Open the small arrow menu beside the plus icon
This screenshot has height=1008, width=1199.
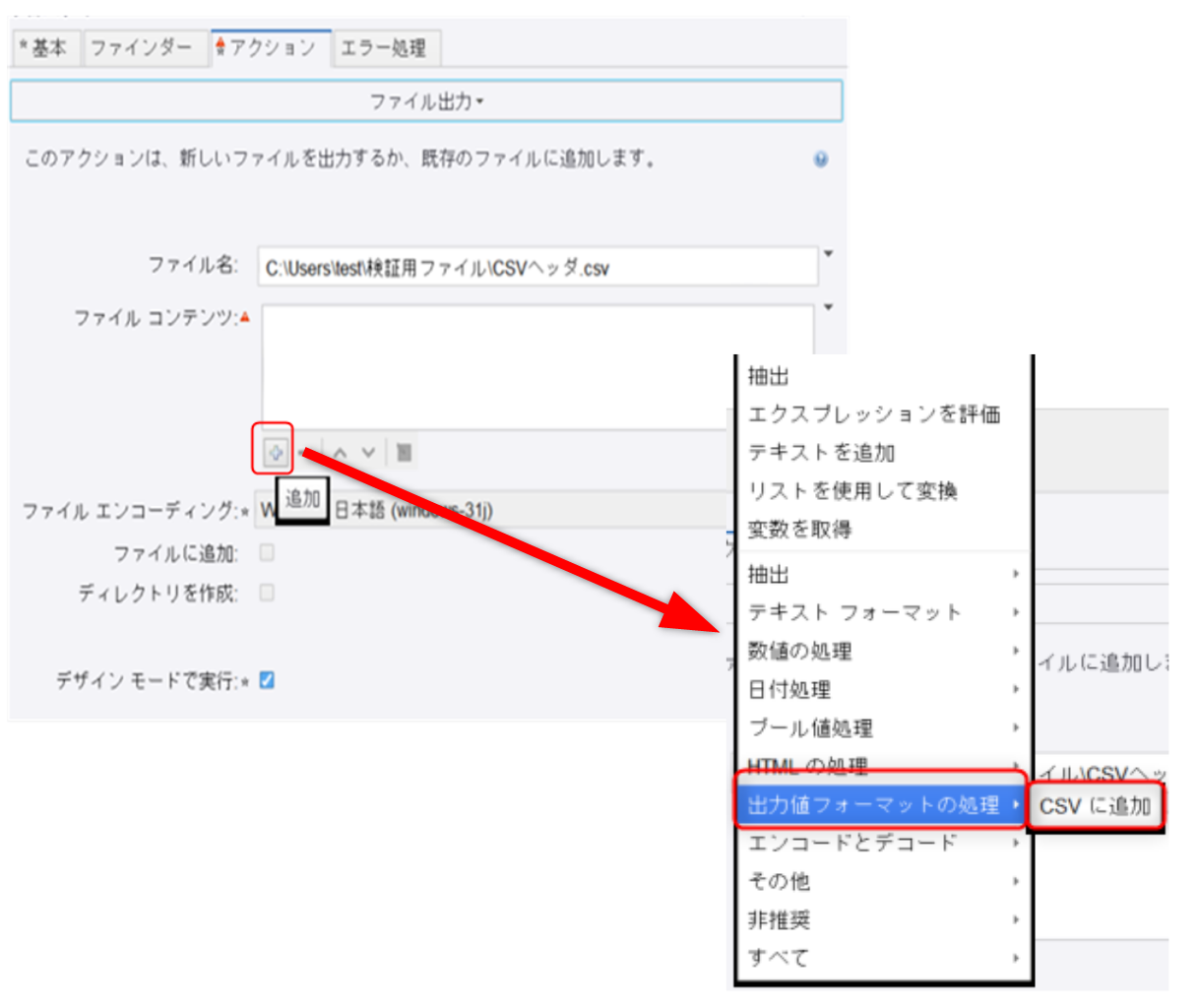click(x=302, y=453)
